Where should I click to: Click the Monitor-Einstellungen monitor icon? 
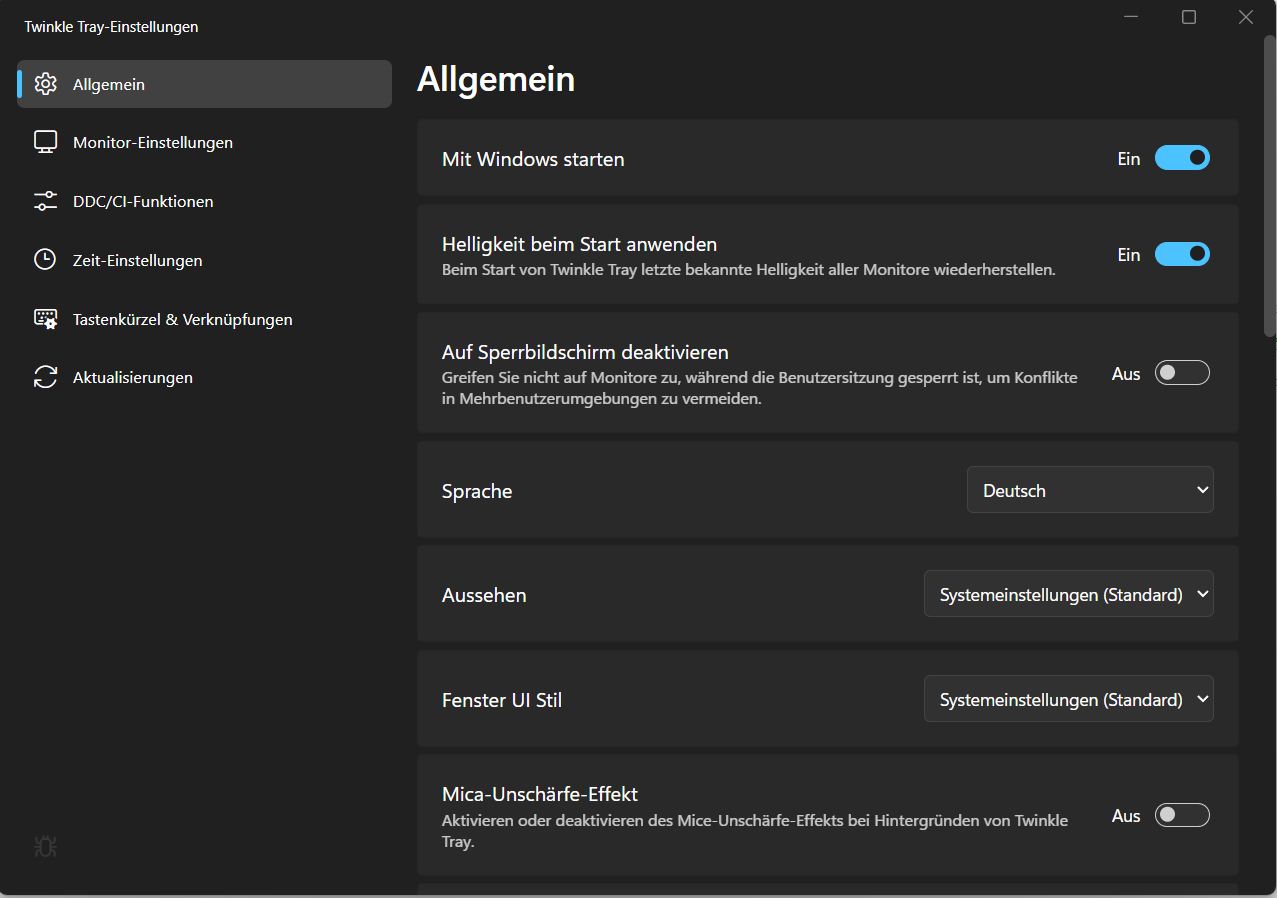click(45, 142)
